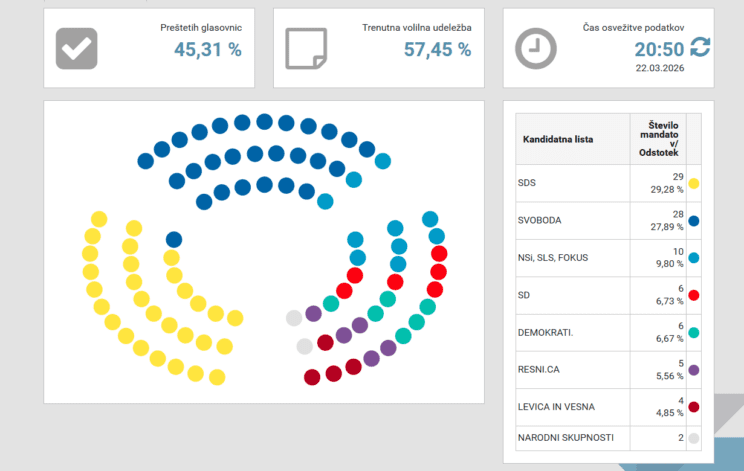This screenshot has height=471, width=744.
Task: Click the Število mandatov/Odstotek column header
Action: tap(660, 138)
